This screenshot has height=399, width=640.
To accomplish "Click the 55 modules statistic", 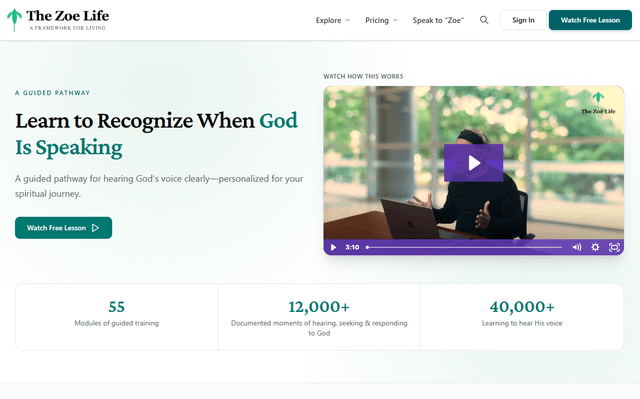I will (x=116, y=307).
